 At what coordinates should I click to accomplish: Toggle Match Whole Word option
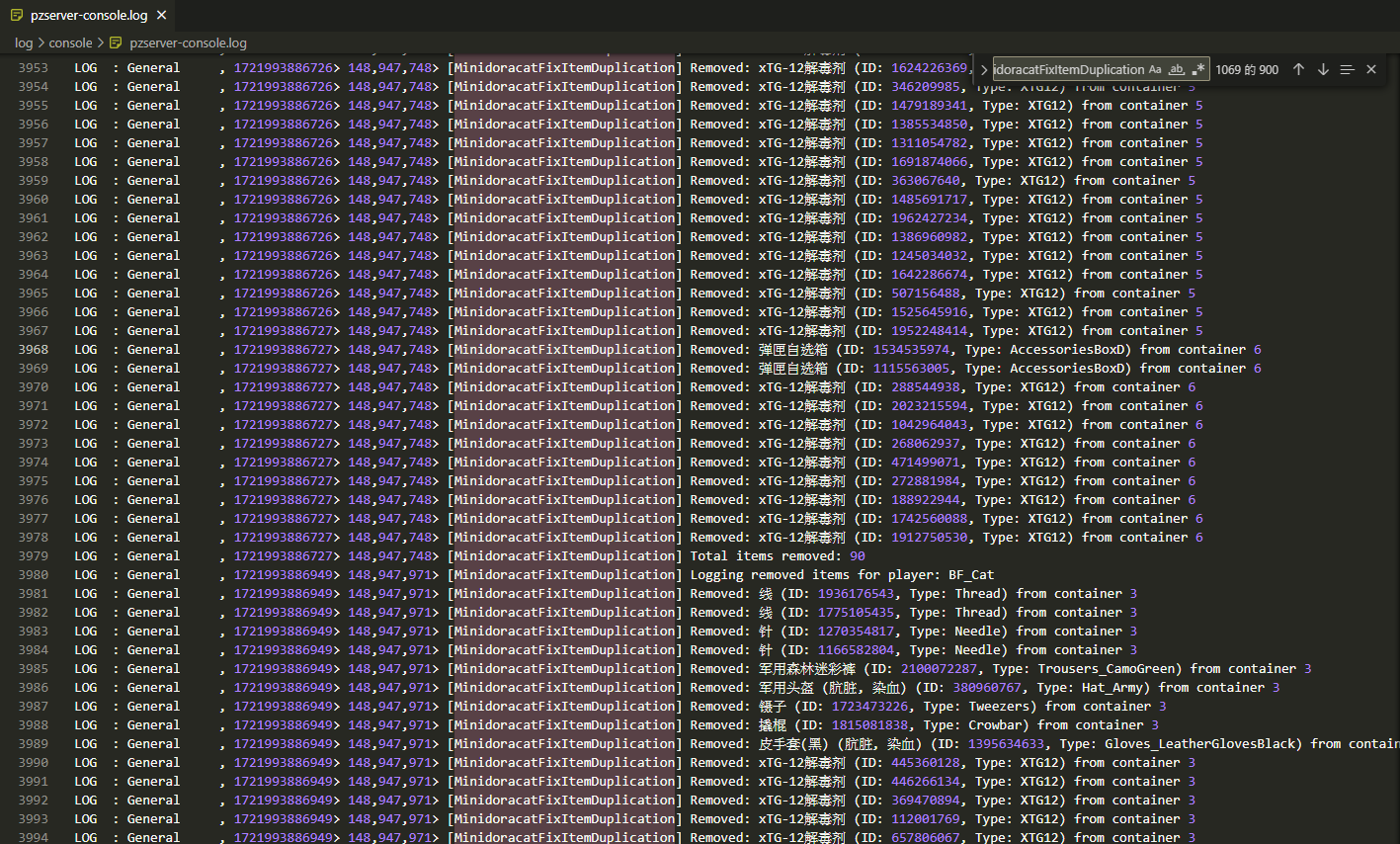[x=1177, y=69]
